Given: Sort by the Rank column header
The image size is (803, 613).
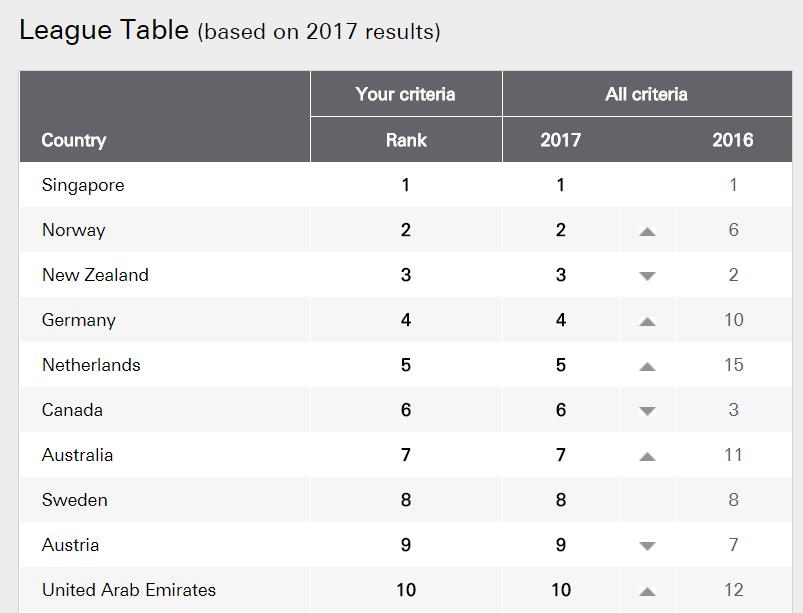Looking at the screenshot, I should pos(406,140).
